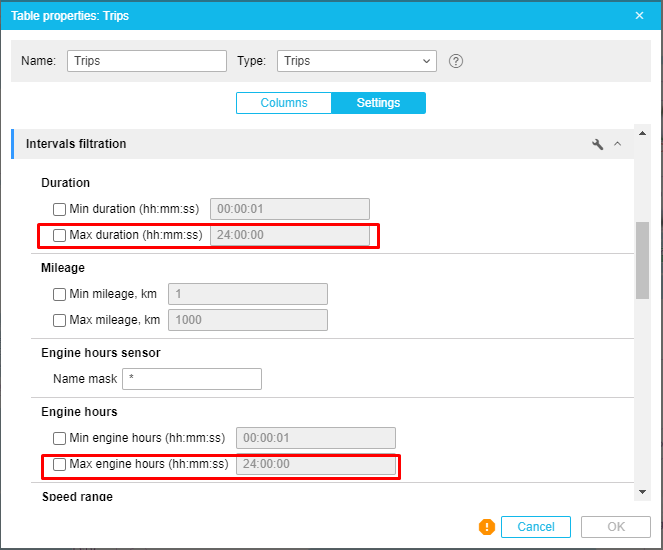This screenshot has width=663, height=550.
Task: Select the Settings tab
Action: [378, 103]
